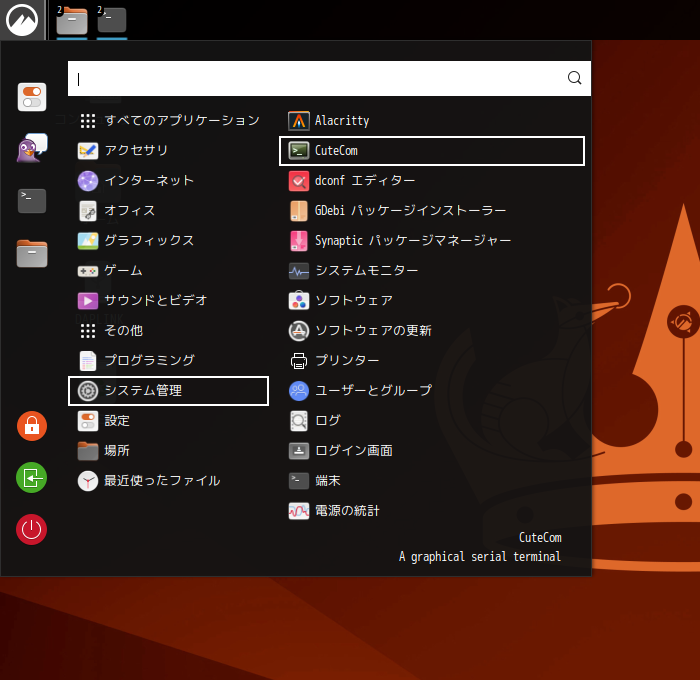Screen dimensions: 700x680
Task: Select すべてのアプリケーション category
Action: [168, 121]
